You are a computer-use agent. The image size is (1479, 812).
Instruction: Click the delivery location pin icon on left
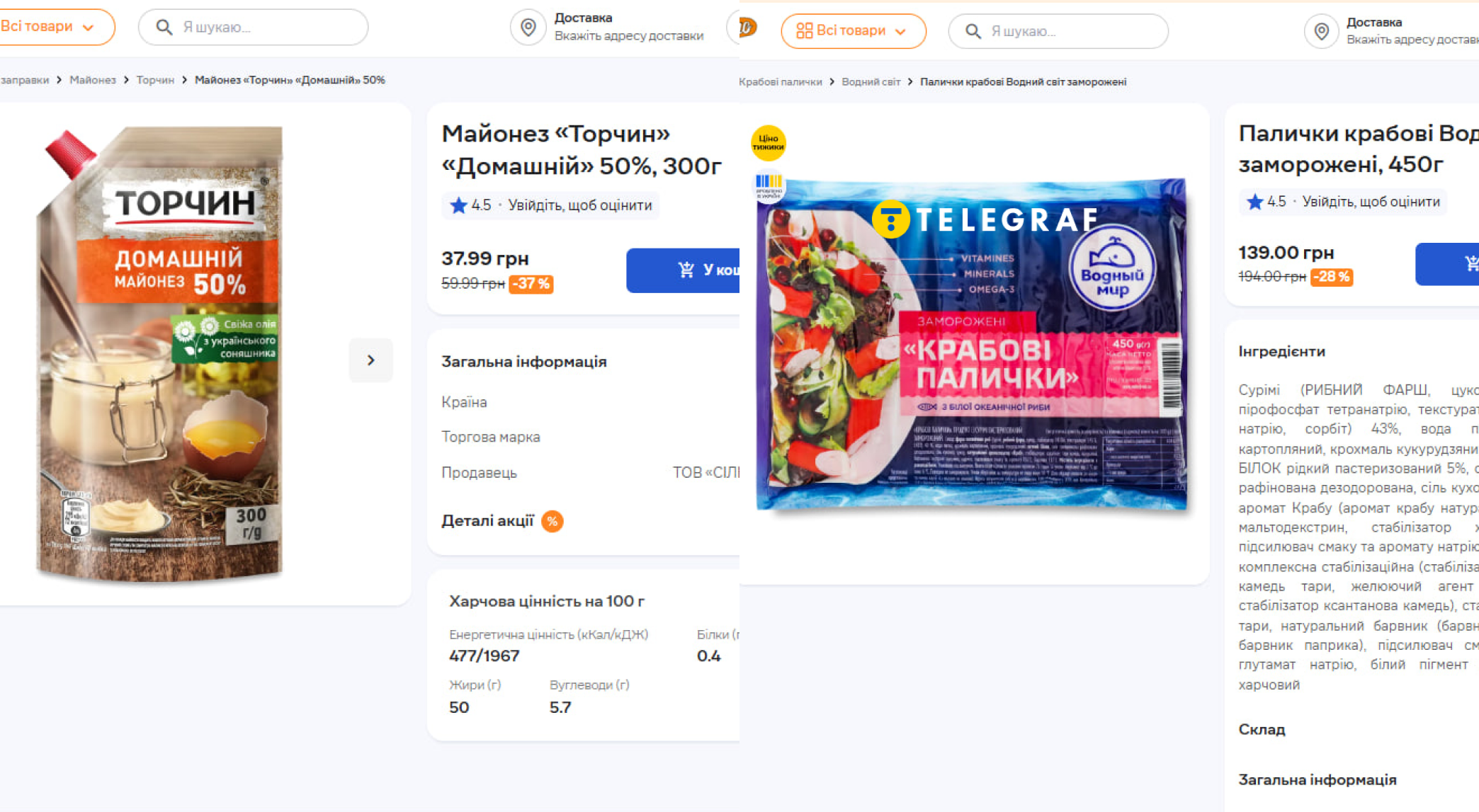pos(528,27)
